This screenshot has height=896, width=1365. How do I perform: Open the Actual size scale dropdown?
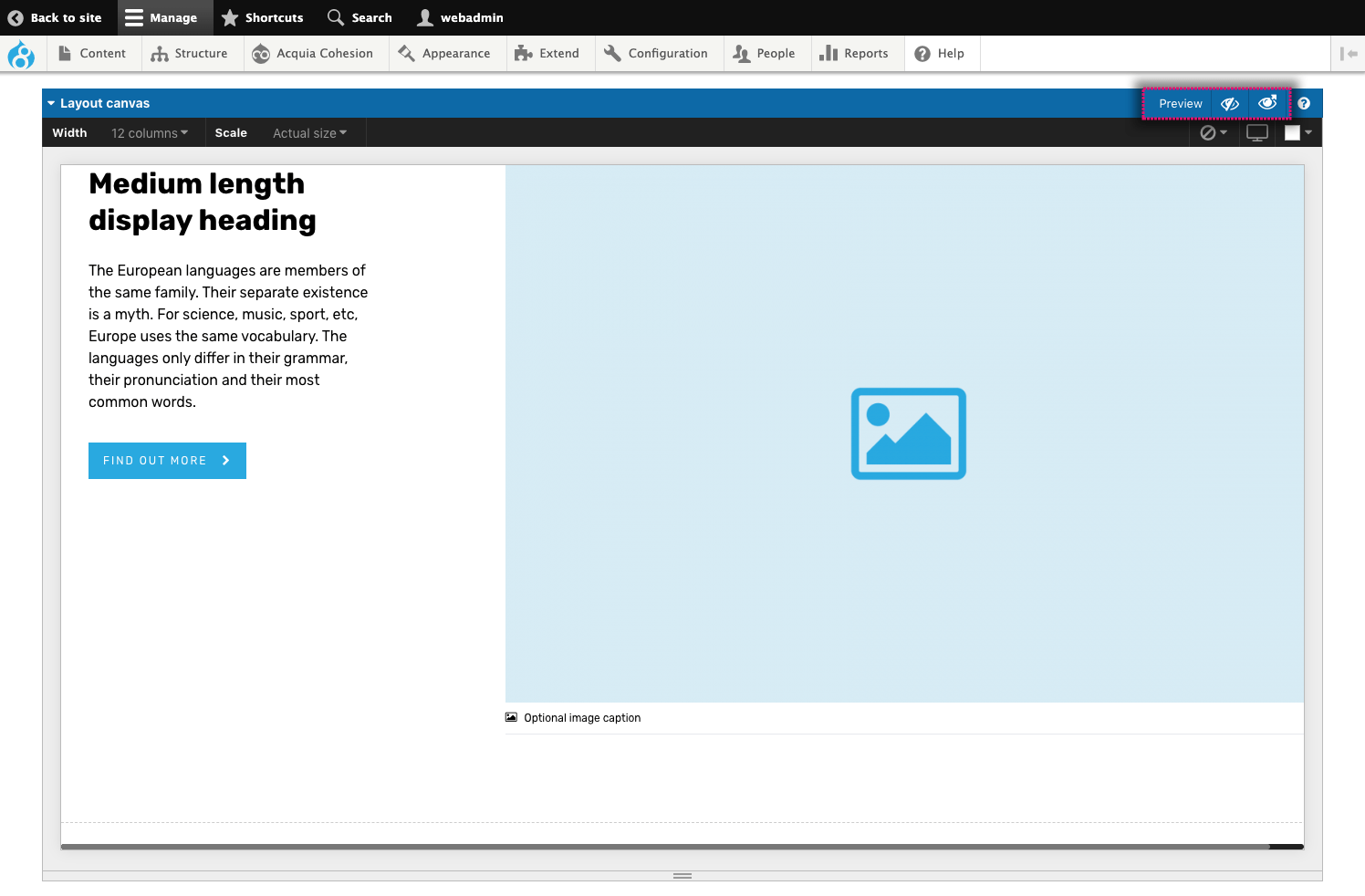point(308,132)
